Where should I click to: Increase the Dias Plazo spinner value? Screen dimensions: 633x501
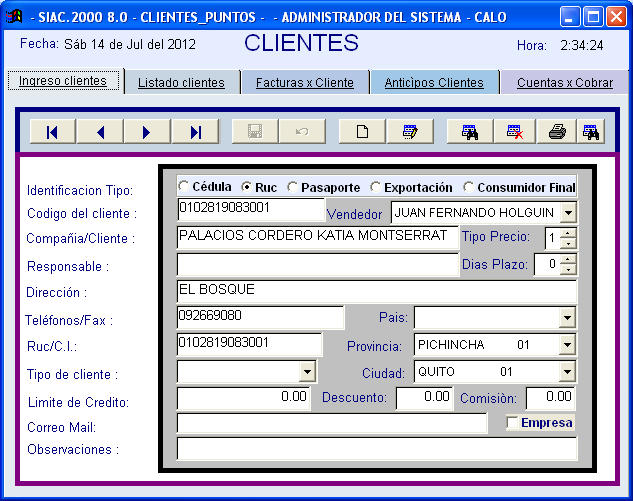click(568, 260)
